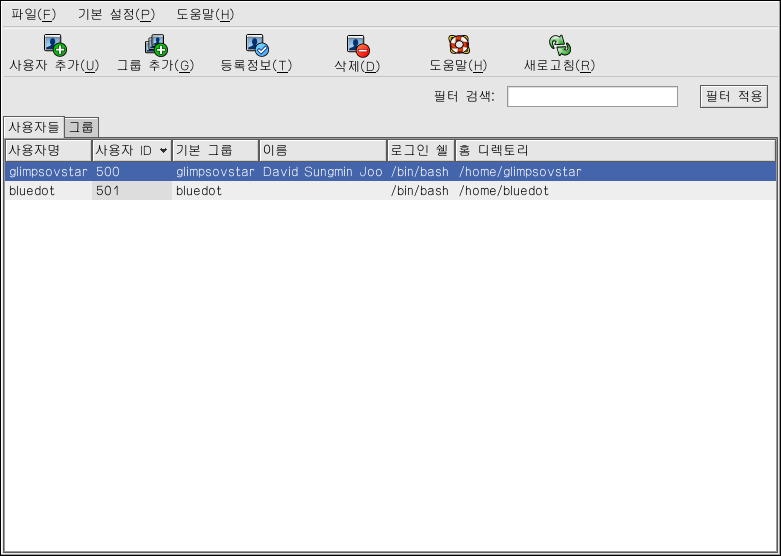Select the 사용자들 tab
Screen dimensions: 781x556
pos(33,127)
